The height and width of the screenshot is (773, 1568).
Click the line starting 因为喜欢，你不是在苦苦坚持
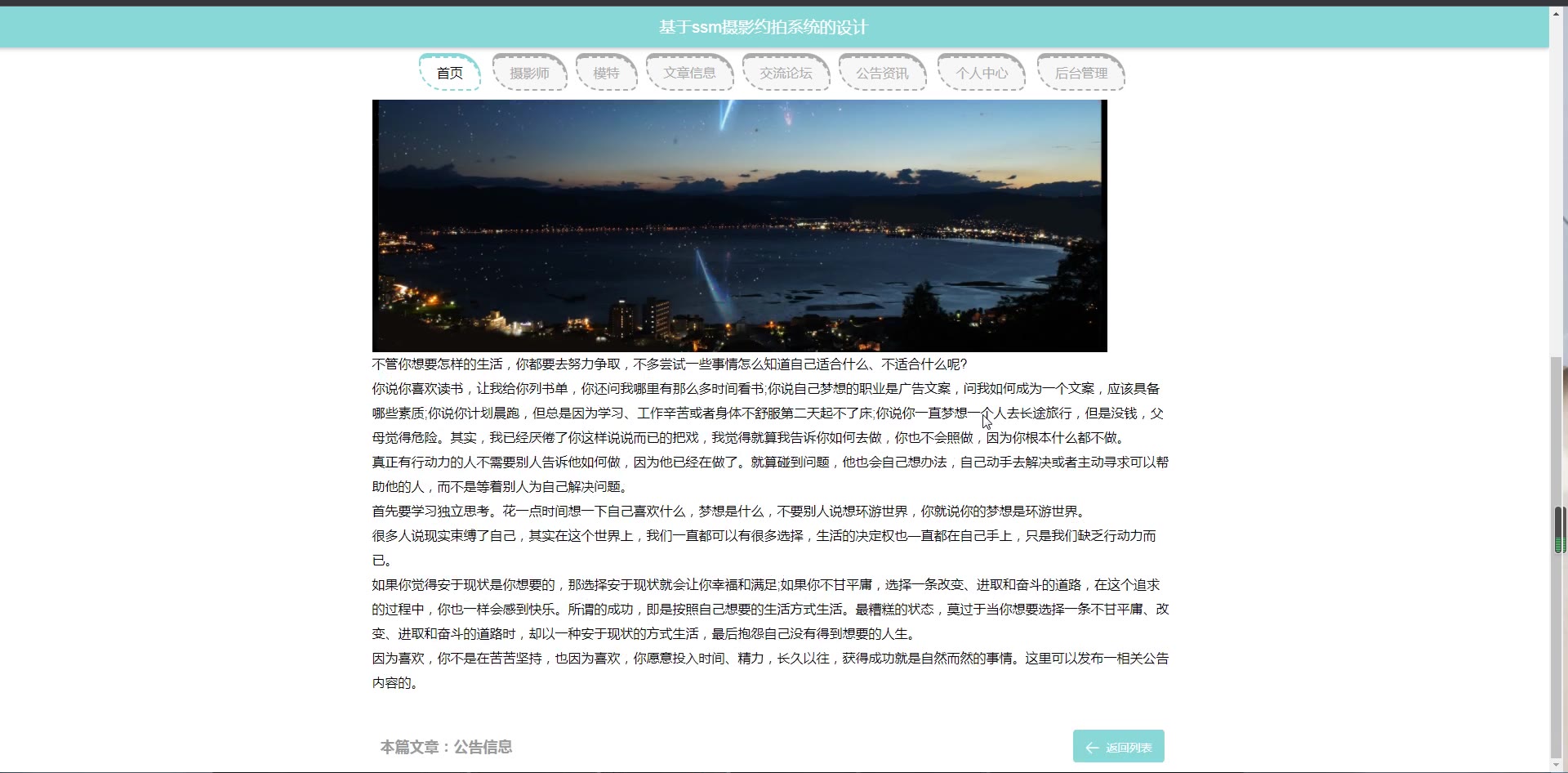coord(770,659)
